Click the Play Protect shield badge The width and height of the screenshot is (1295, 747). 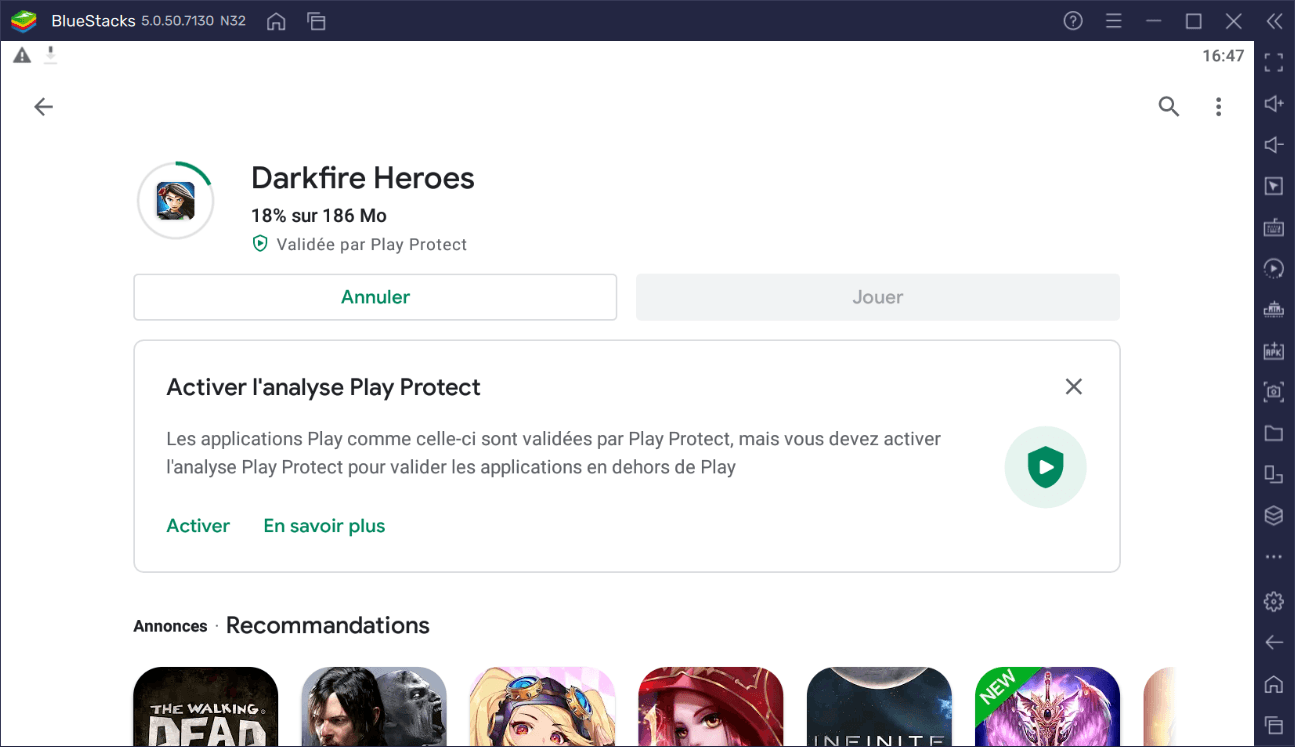click(x=260, y=244)
